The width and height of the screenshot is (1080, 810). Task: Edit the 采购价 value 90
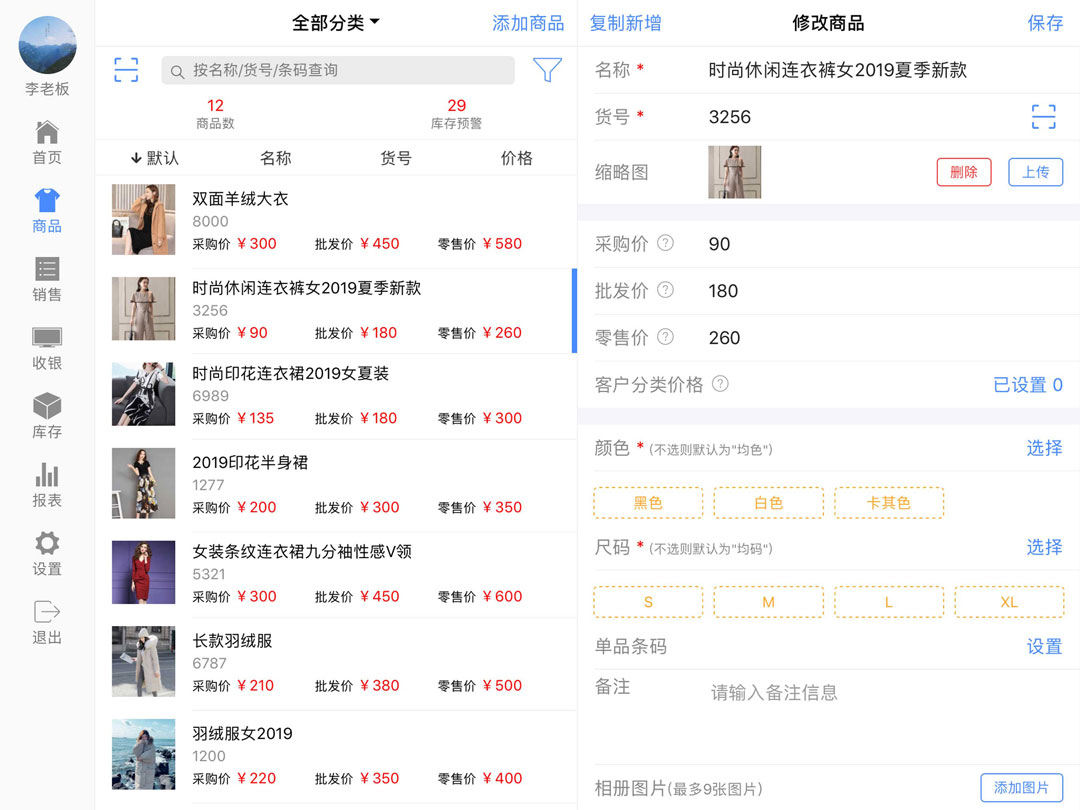[719, 244]
